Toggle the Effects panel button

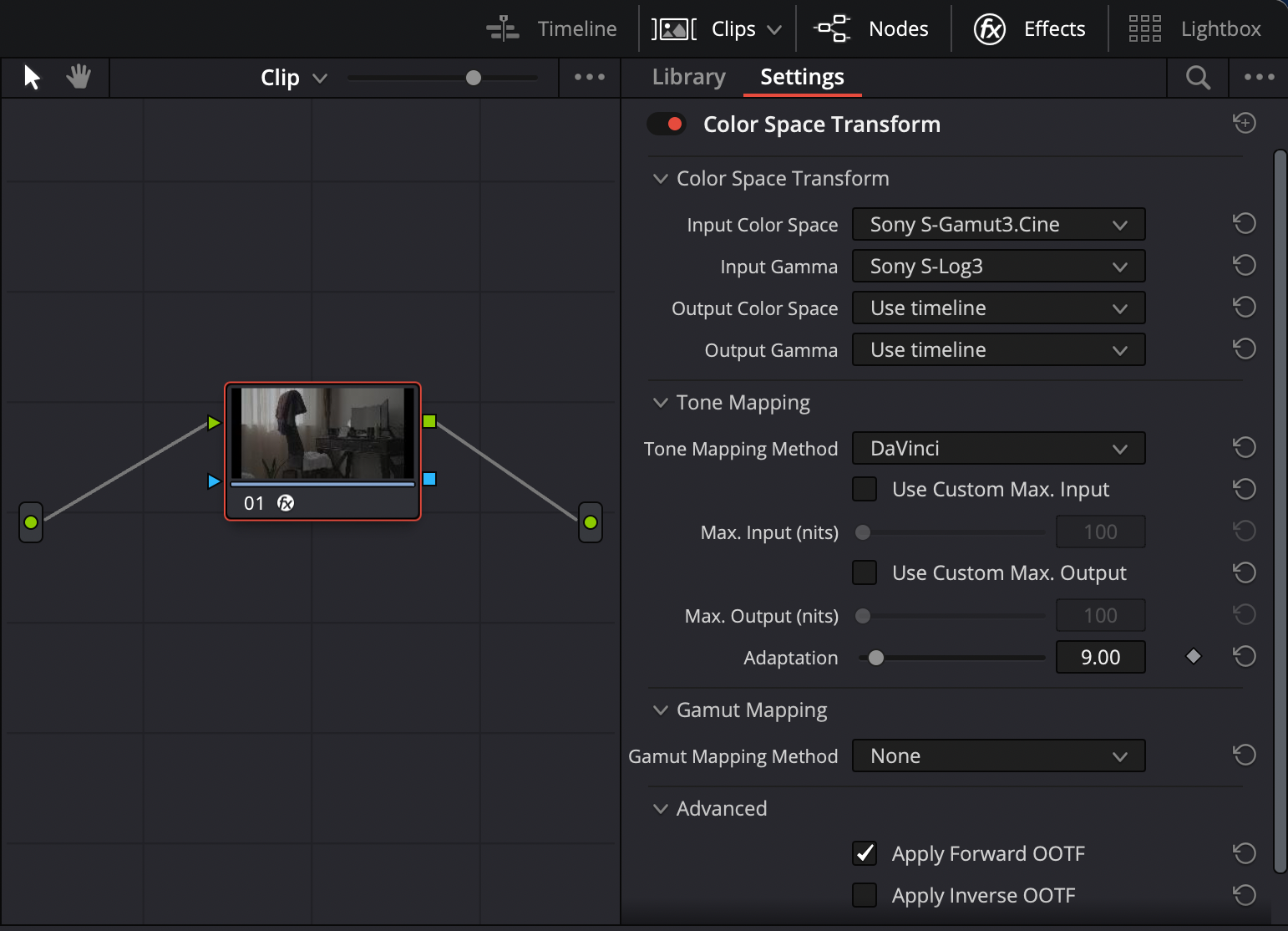tap(1029, 28)
